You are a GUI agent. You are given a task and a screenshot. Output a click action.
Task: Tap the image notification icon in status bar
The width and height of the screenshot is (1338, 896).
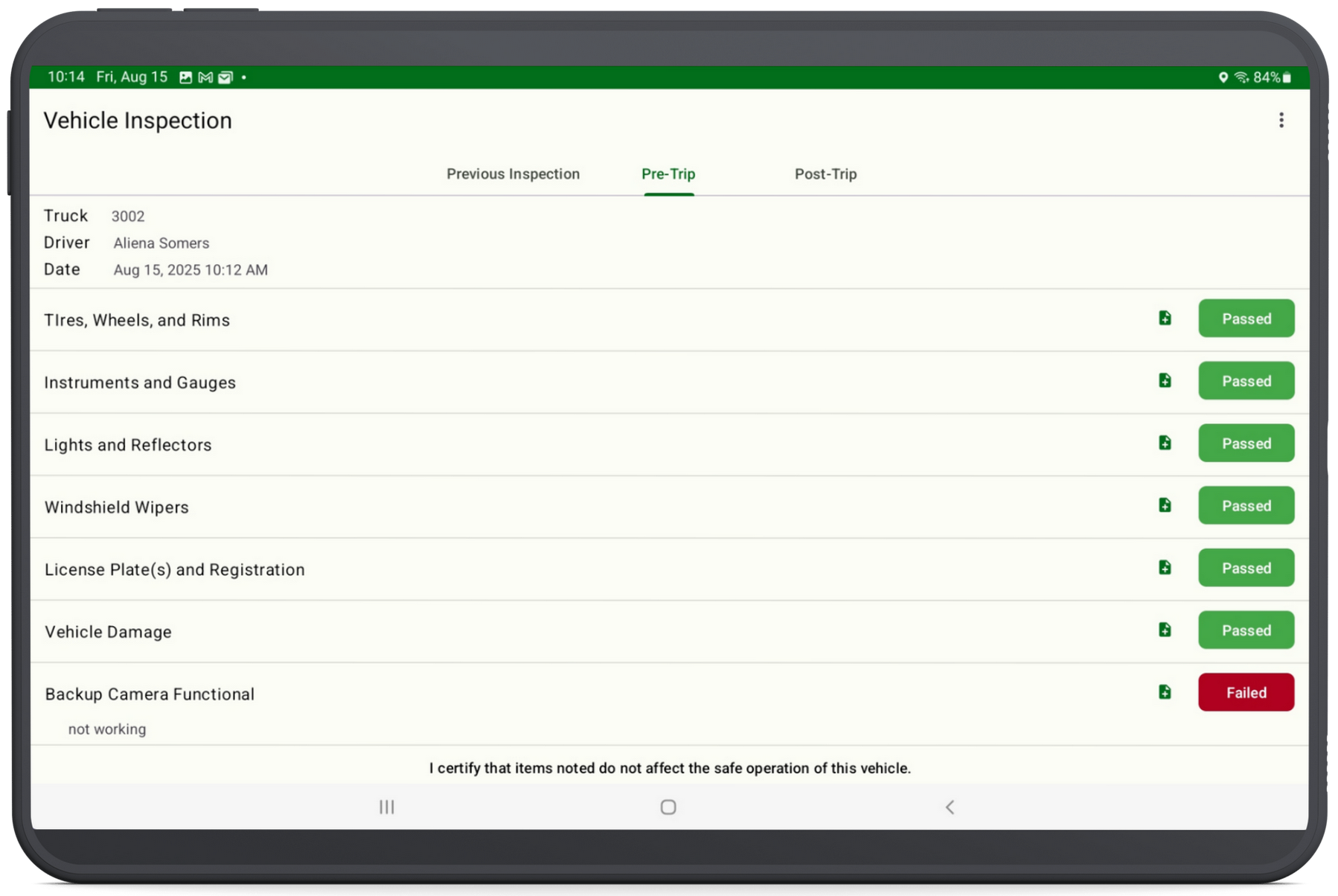[186, 77]
